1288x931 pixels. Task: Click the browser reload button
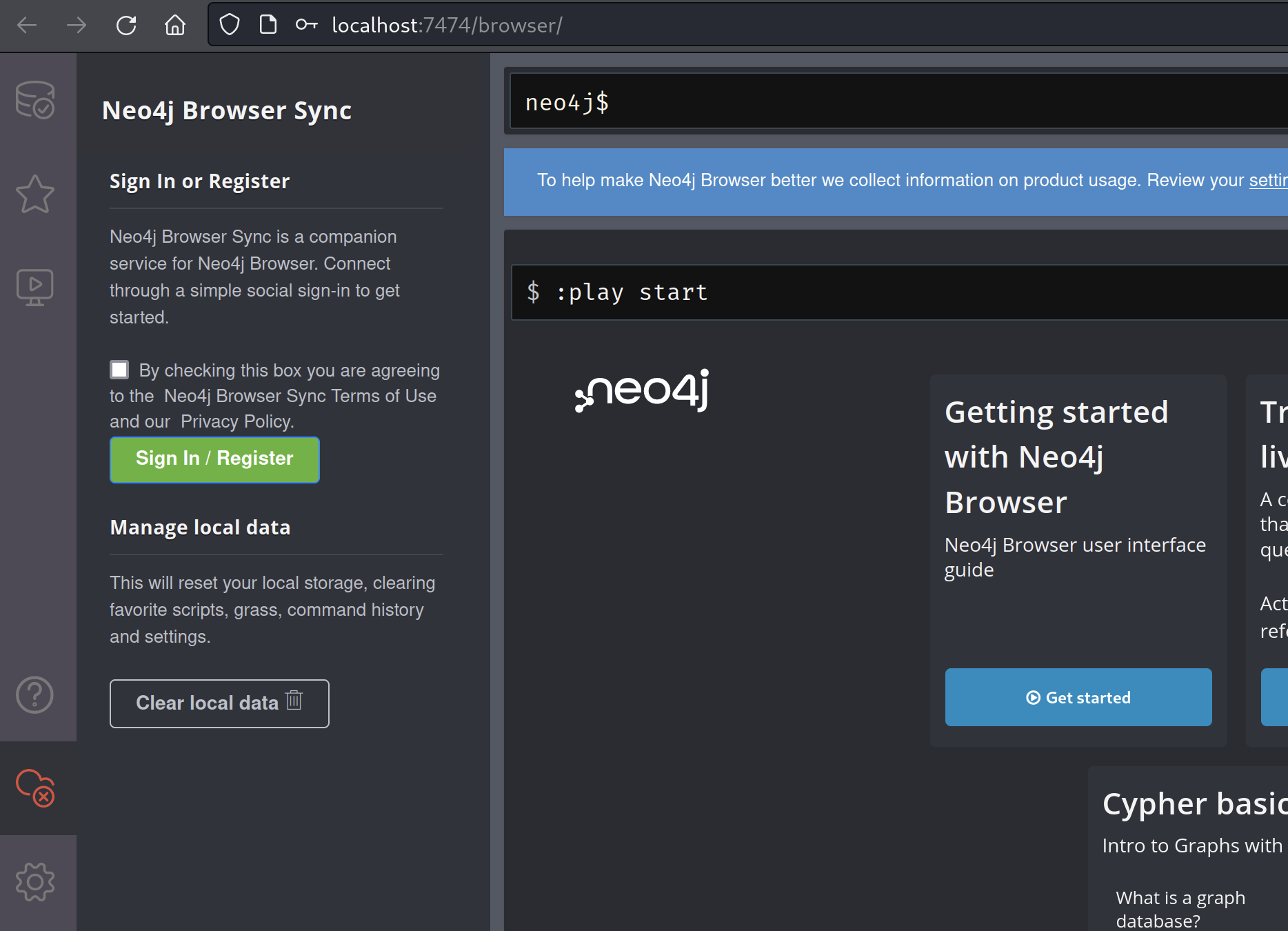click(126, 26)
